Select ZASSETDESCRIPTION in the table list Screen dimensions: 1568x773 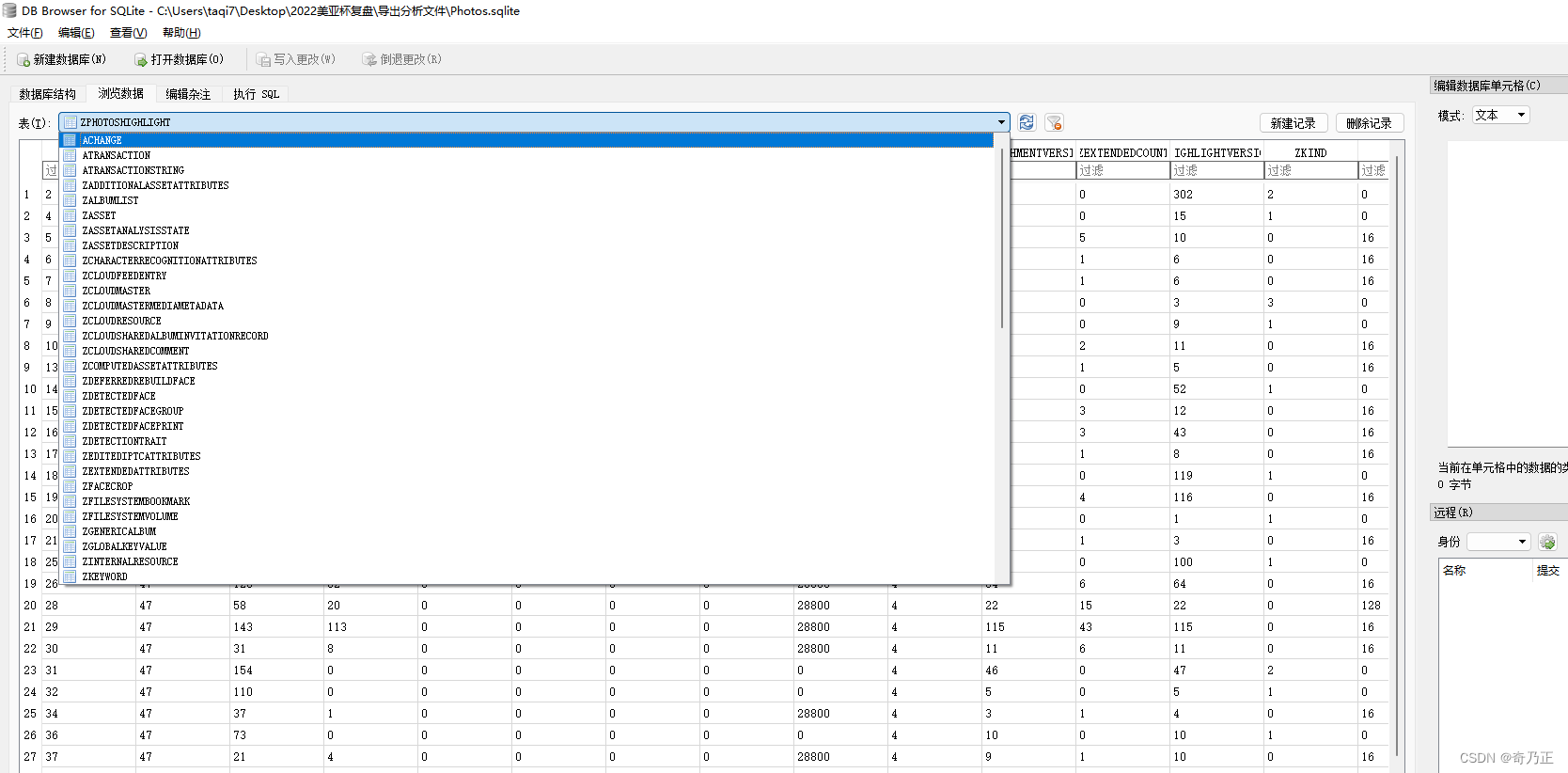pyautogui.click(x=527, y=245)
